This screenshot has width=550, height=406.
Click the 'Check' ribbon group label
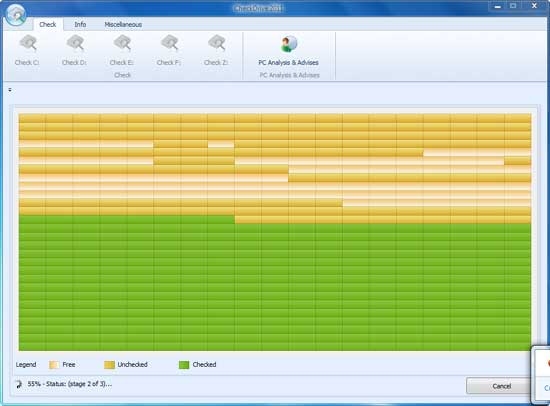[122, 75]
